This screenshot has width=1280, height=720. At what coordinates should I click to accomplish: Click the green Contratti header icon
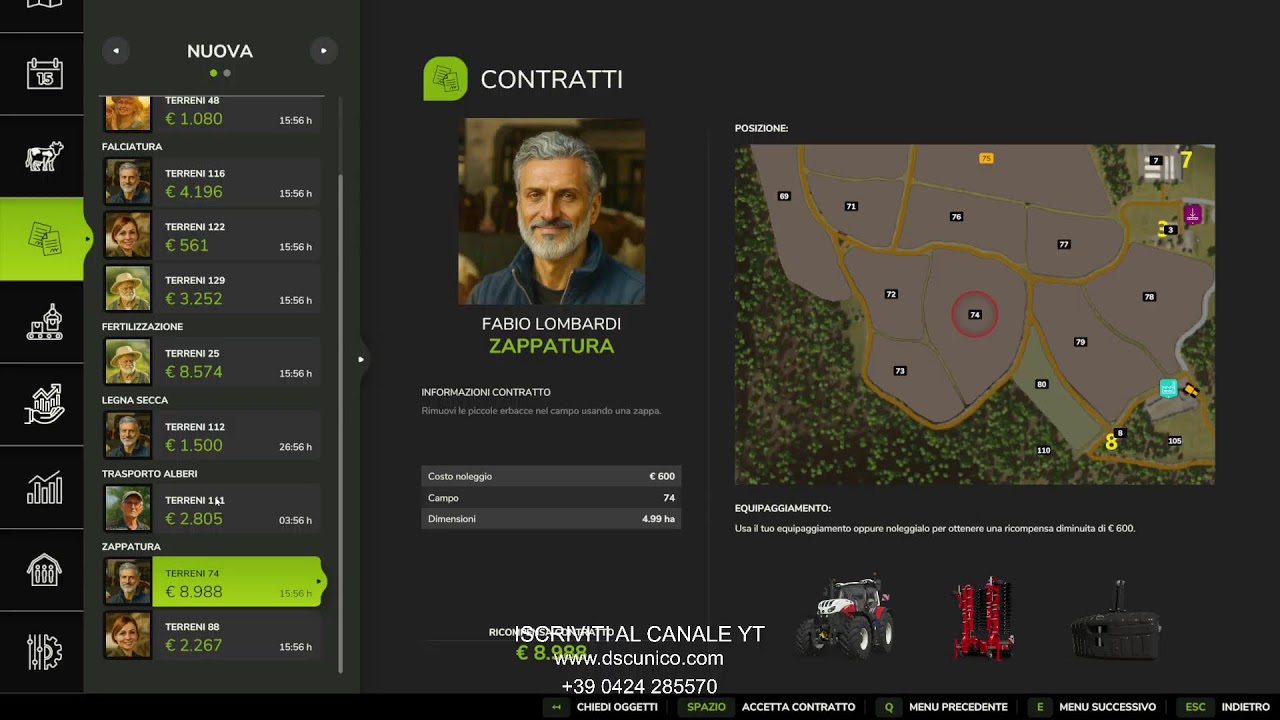[x=445, y=79]
